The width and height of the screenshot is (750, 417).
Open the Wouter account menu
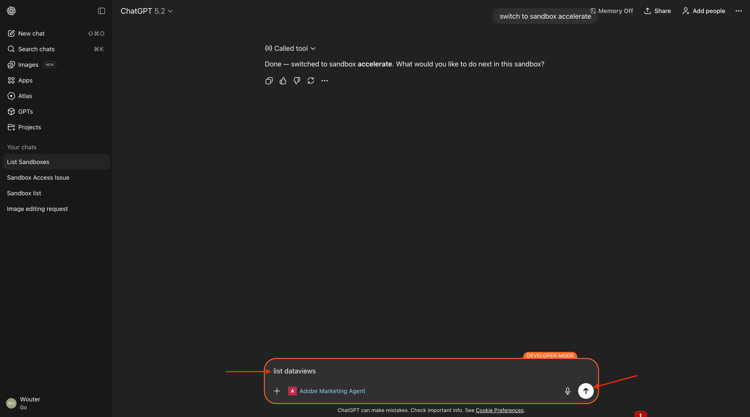pos(56,403)
